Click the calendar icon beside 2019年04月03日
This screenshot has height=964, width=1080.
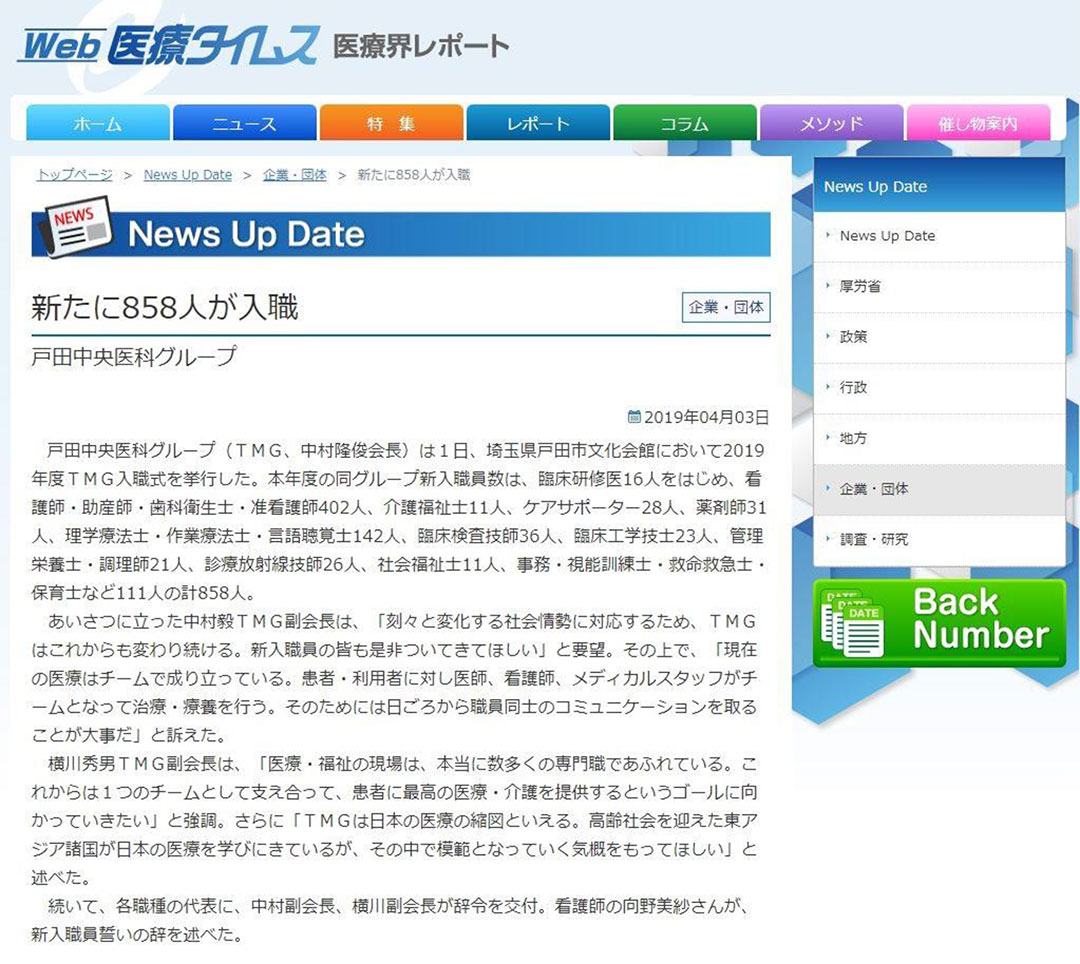pyautogui.click(x=634, y=417)
